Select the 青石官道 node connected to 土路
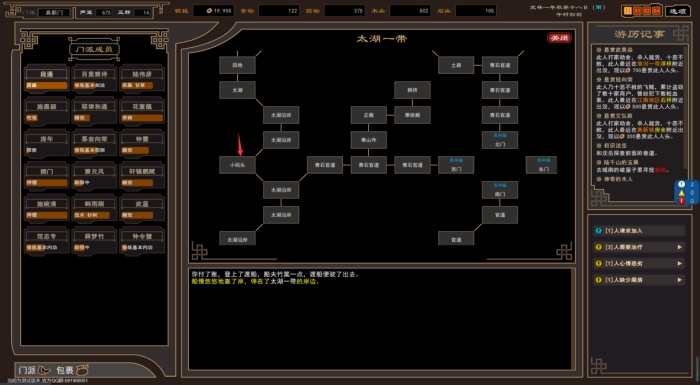This screenshot has width=700, height=385. pyautogui.click(x=500, y=65)
